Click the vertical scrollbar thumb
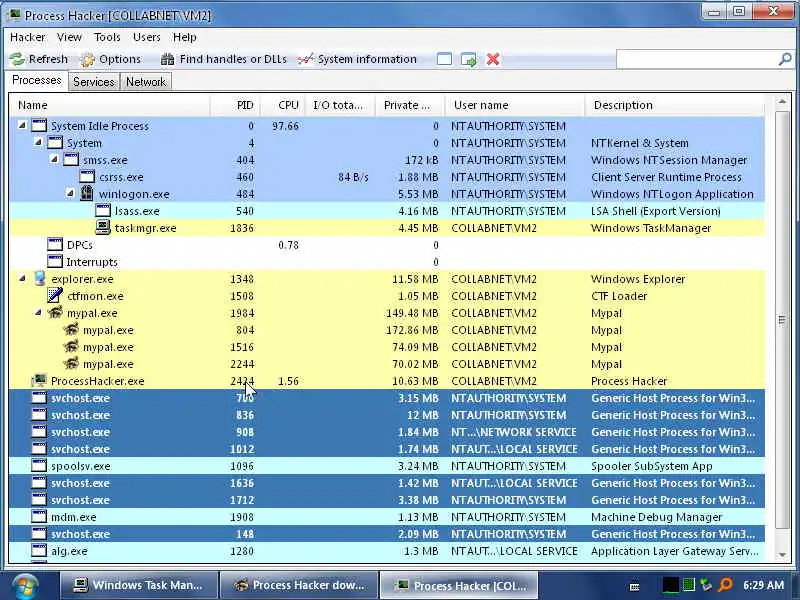This screenshot has width=800, height=600. coord(782,320)
